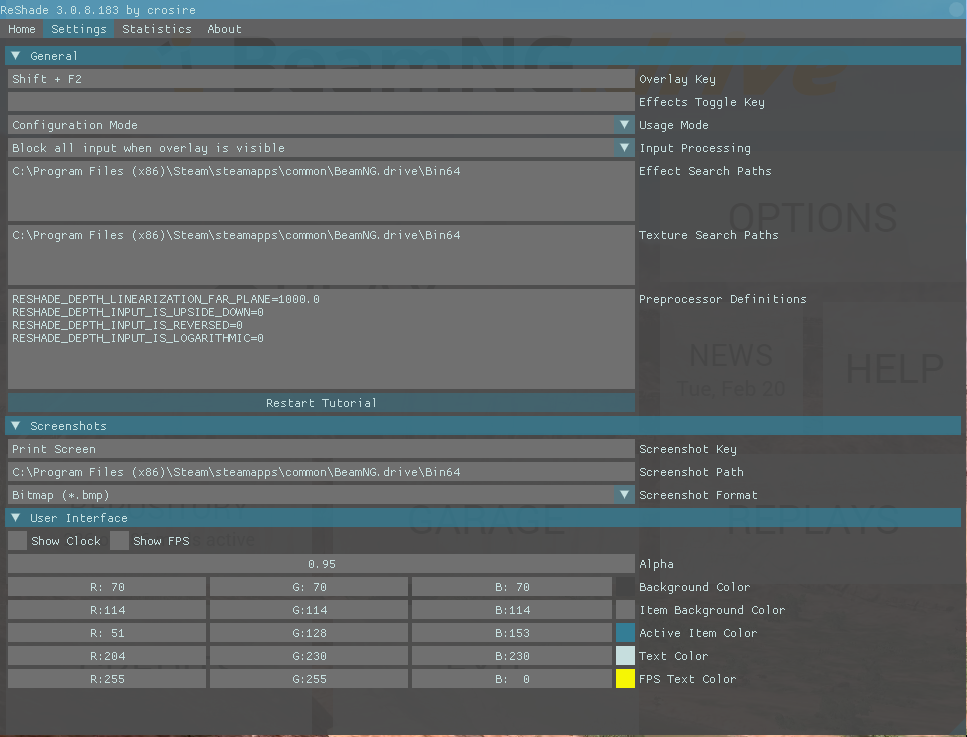The height and width of the screenshot is (737, 967).
Task: Click the Overlay Key field showing Shift + F2
Action: click(321, 79)
